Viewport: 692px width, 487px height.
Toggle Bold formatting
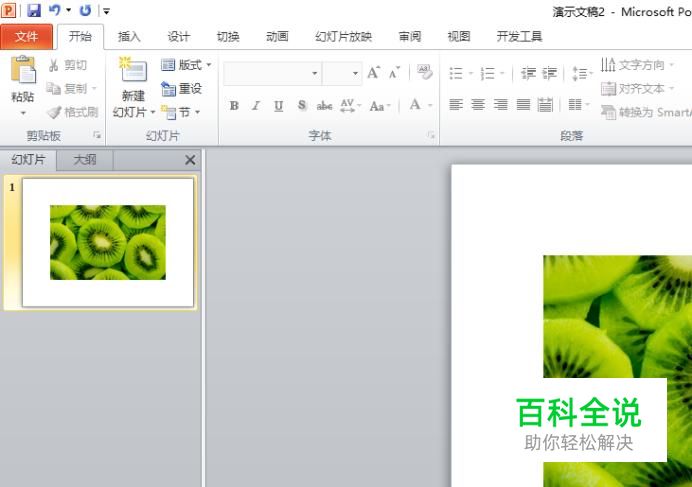234,106
